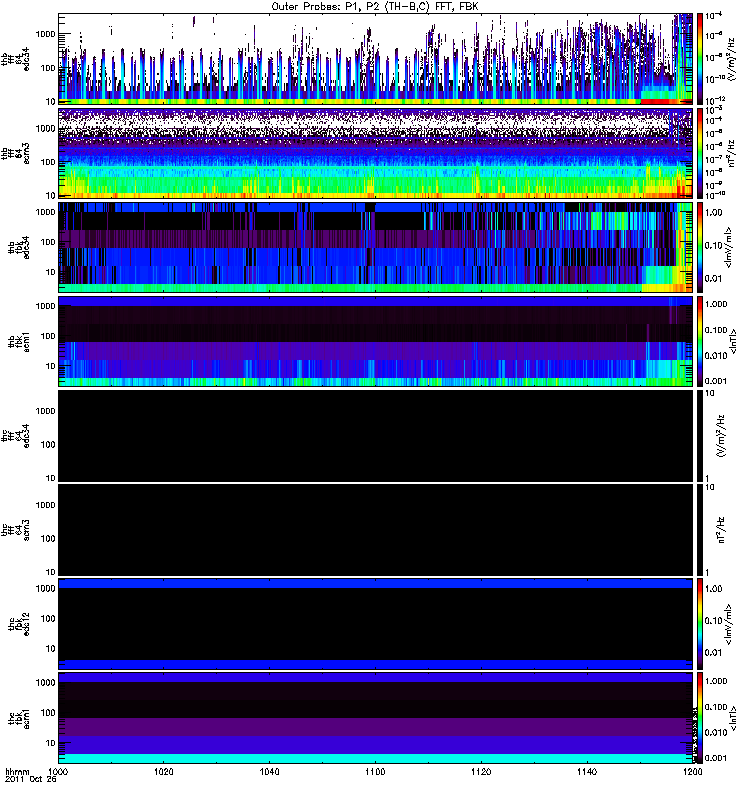Select the thb fff 64 scm3 spectrogram panel
The height and width of the screenshot is (800, 750).
coord(375,153)
